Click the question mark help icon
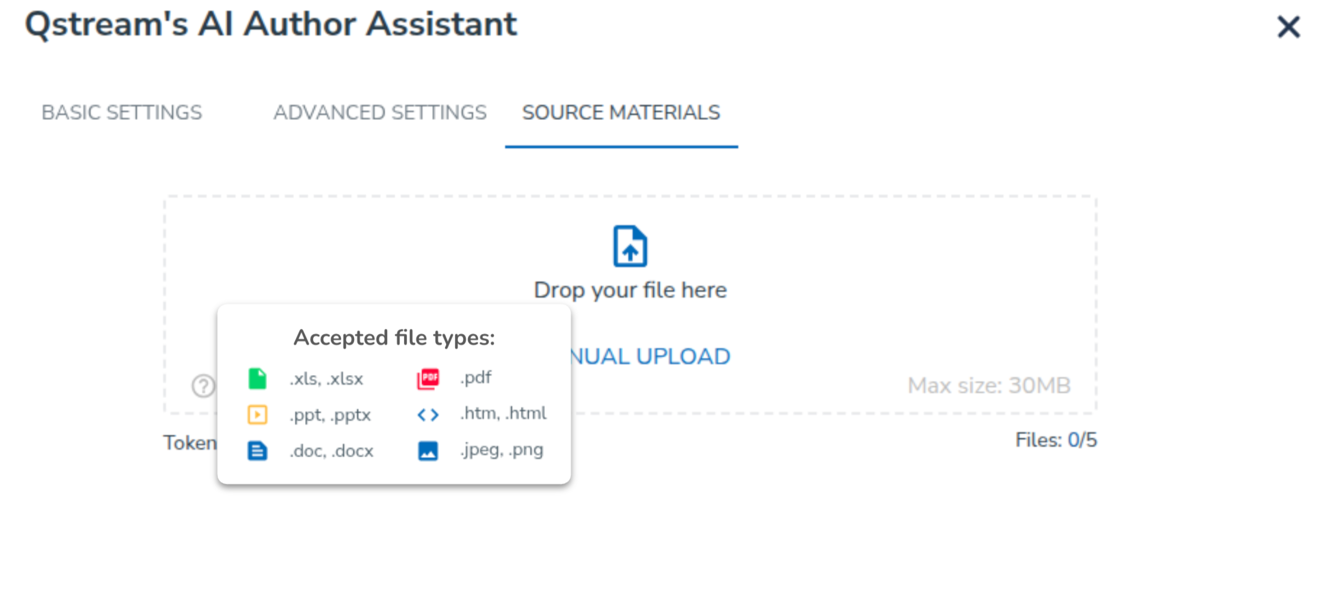The width and height of the screenshot is (1320, 611). click(x=203, y=386)
